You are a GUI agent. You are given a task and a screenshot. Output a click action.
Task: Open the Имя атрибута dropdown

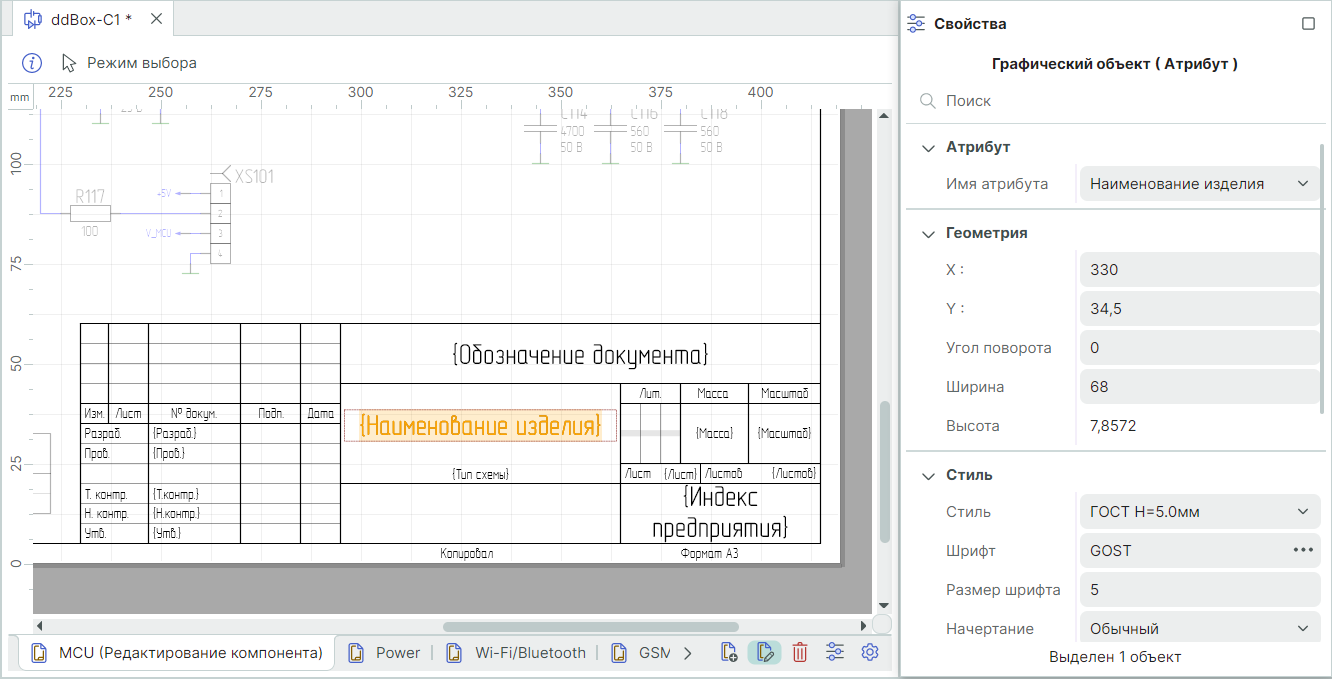[x=1199, y=184]
